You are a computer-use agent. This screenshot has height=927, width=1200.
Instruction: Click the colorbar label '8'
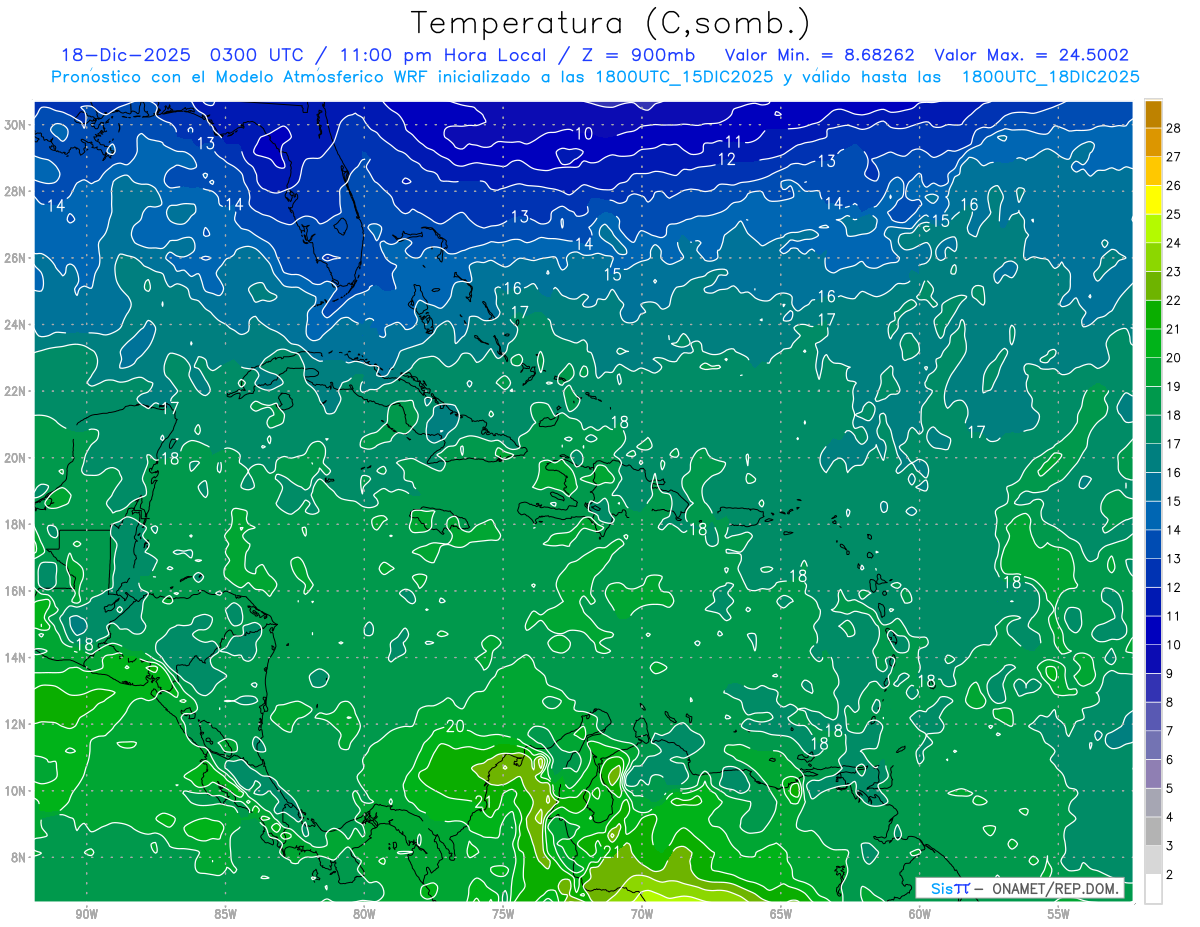(1169, 703)
